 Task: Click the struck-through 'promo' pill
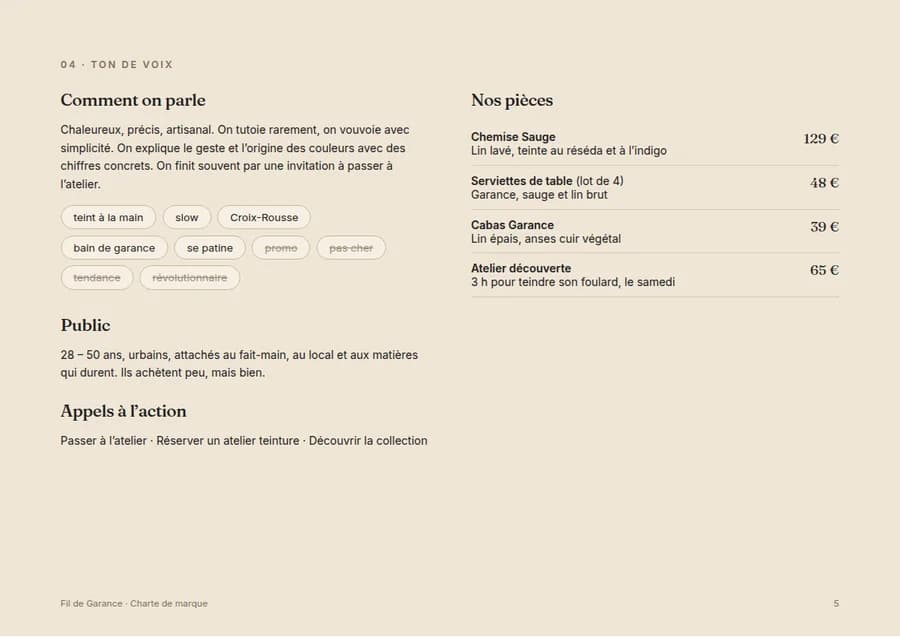pos(281,248)
